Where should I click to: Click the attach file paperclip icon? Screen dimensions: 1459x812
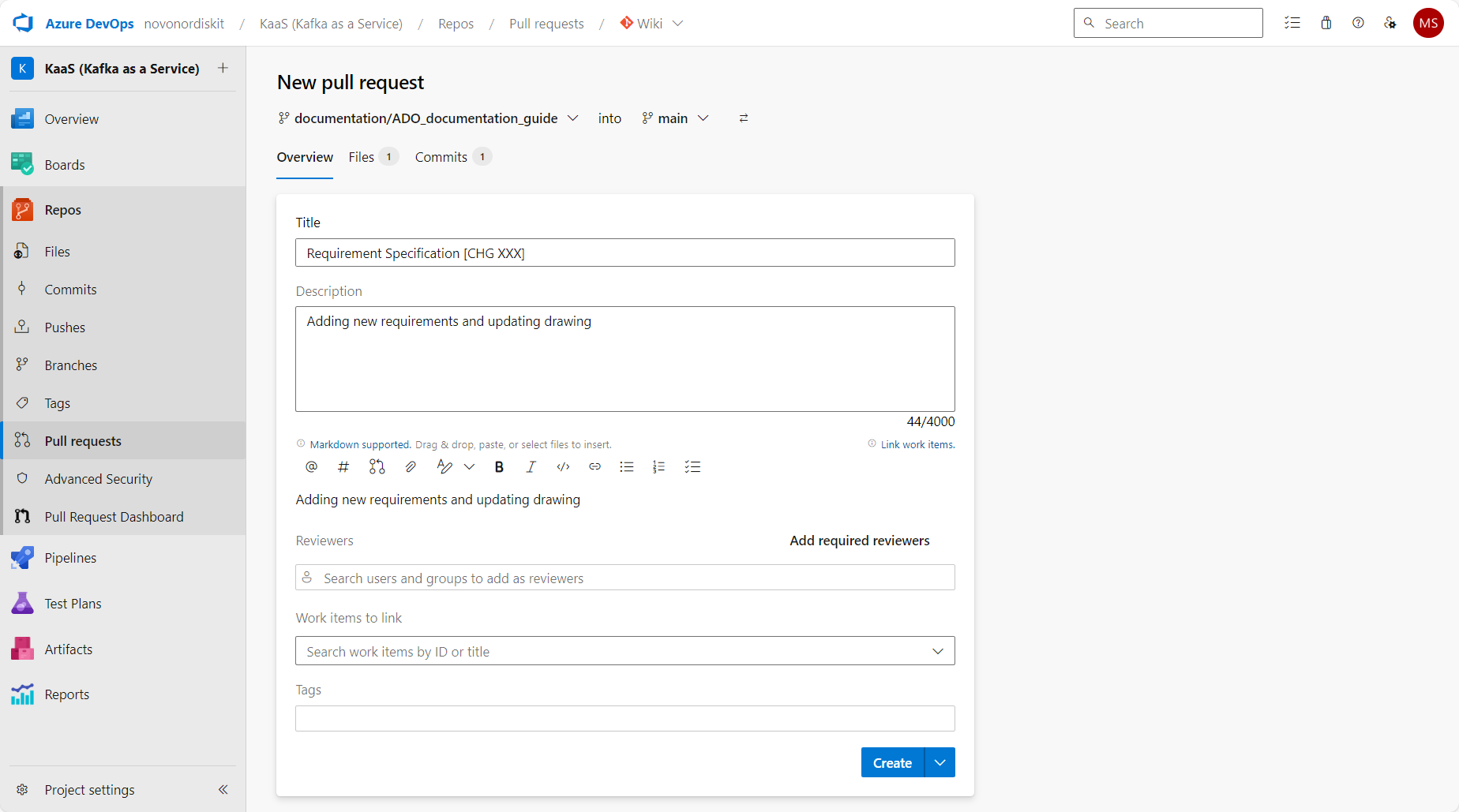coord(411,466)
